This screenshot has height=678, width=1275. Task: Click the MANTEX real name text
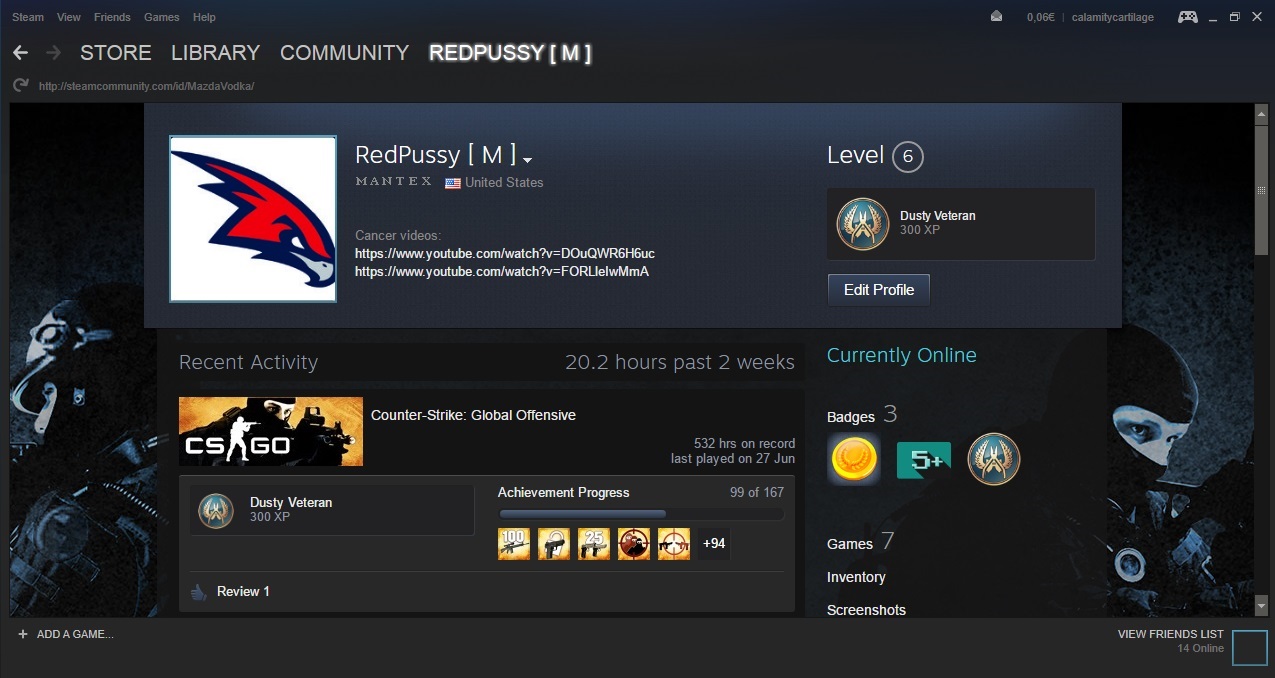click(394, 182)
